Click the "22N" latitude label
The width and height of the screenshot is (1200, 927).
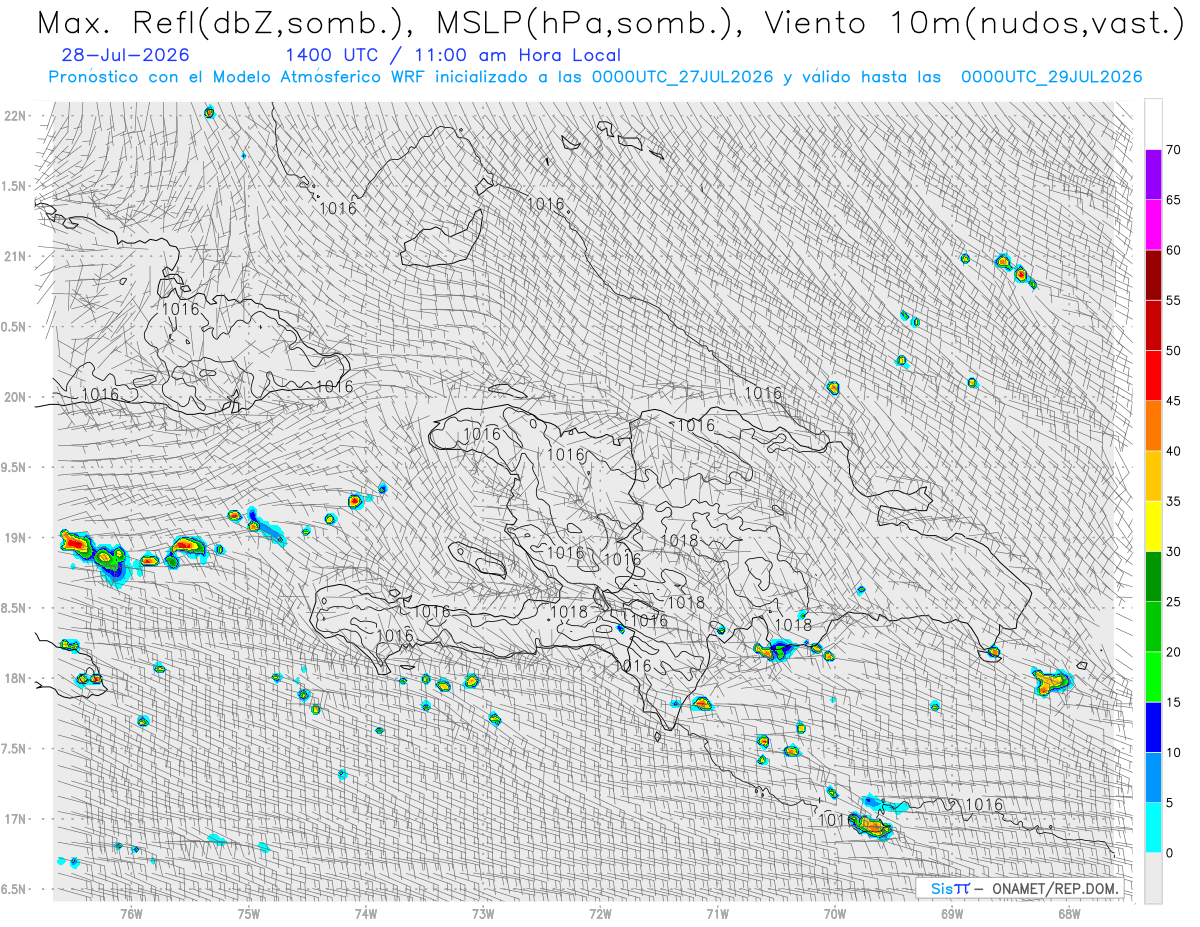pos(16,116)
